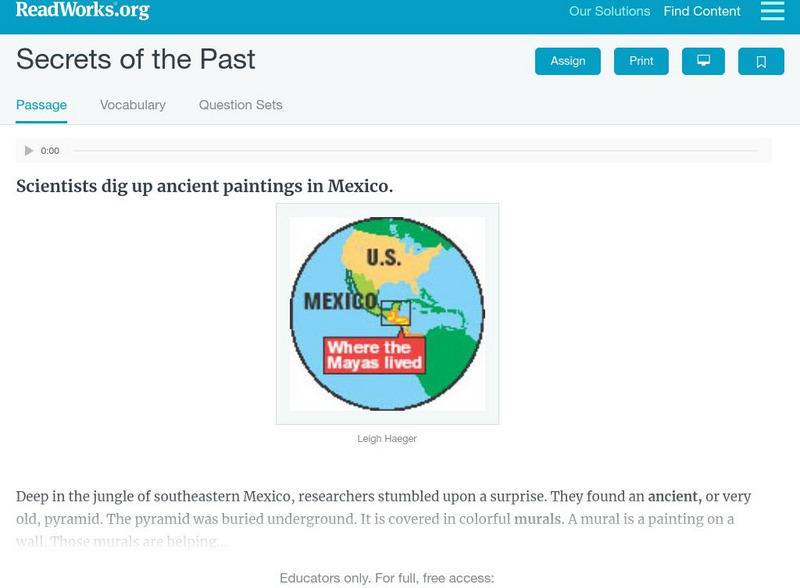Click the bold vocabulary word 'ancient'
The height and width of the screenshot is (588, 800).
point(674,496)
